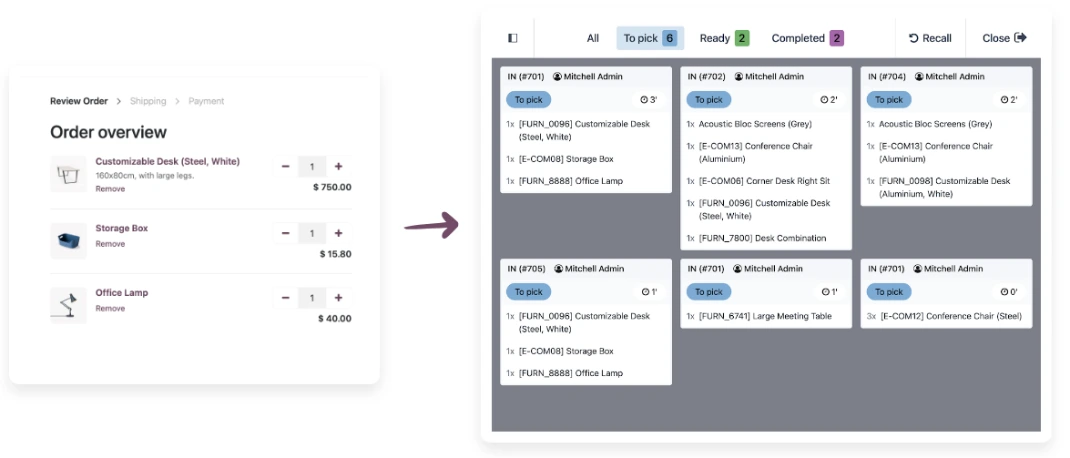Toggle the sidebar panel icon
The height and width of the screenshot is (458, 1070).
(x=513, y=38)
